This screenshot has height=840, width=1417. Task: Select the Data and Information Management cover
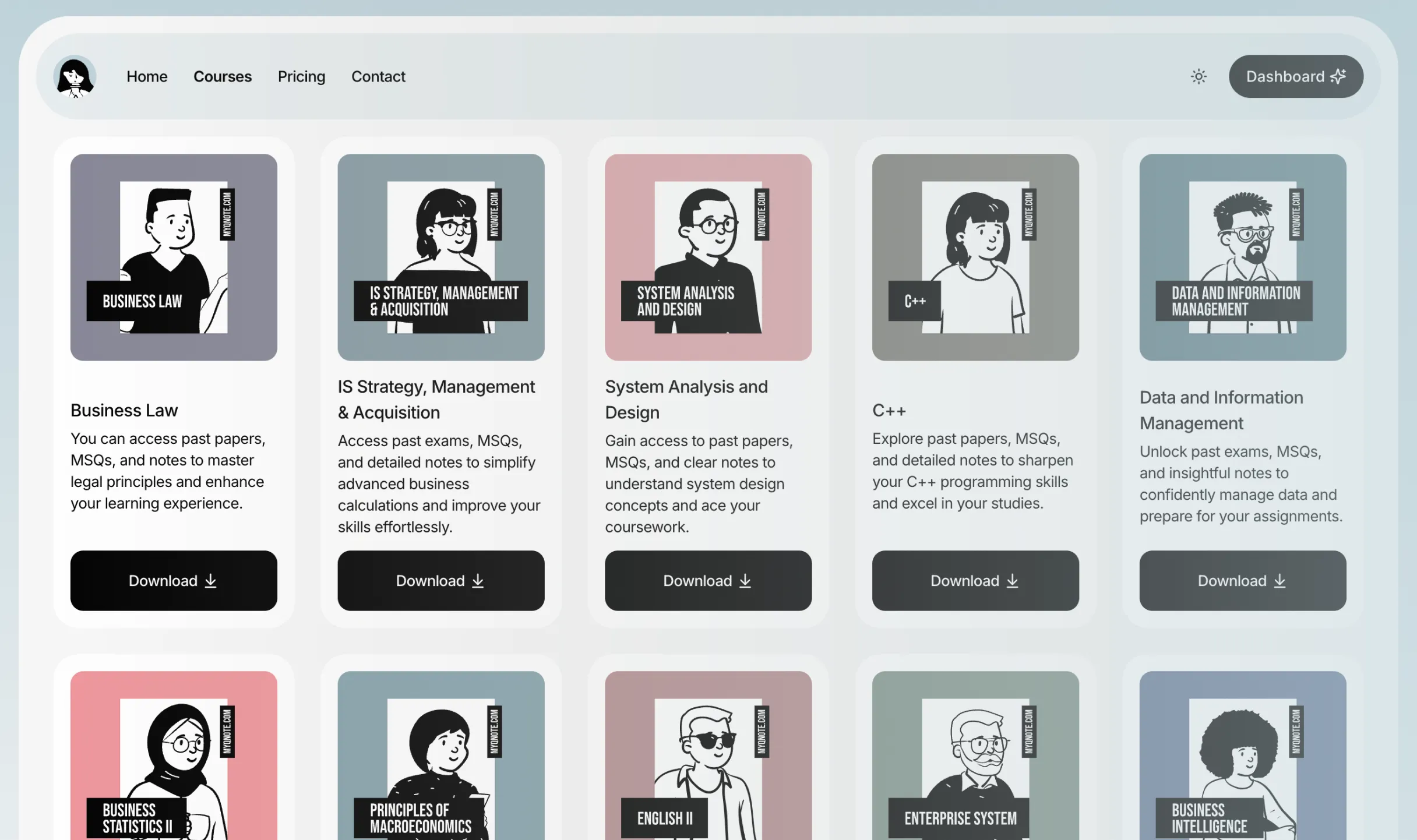coord(1242,257)
